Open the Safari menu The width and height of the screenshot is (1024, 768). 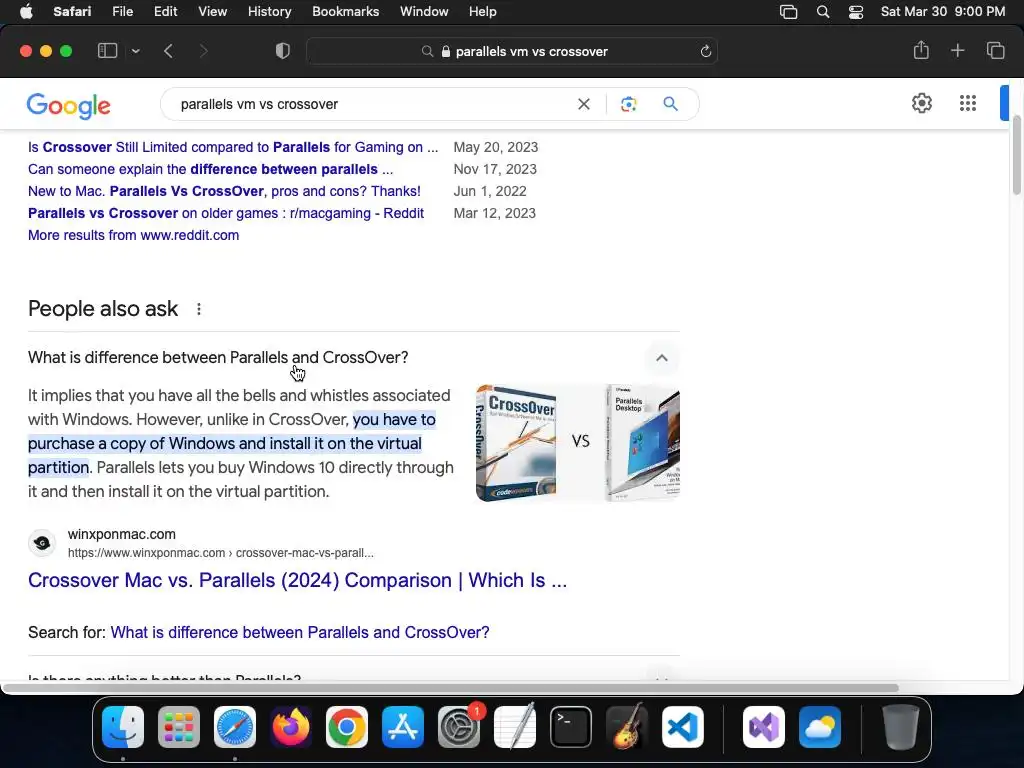(72, 12)
